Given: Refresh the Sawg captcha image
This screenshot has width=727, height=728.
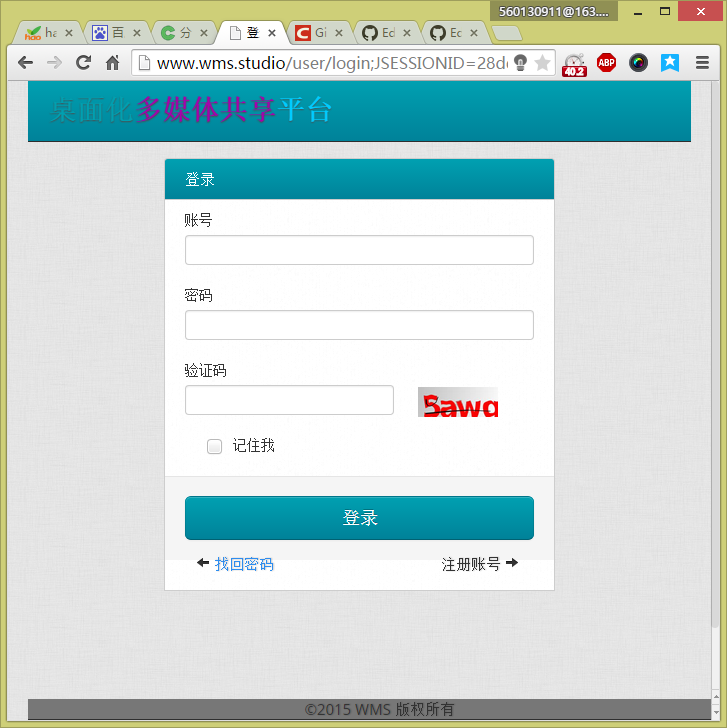Looking at the screenshot, I should point(458,402).
